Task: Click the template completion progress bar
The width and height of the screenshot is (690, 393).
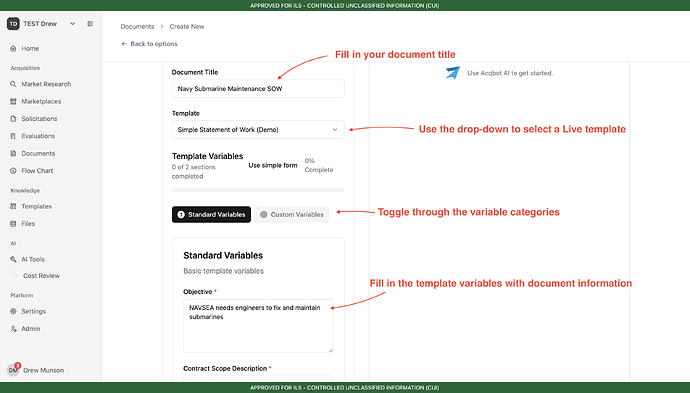Action: [258, 190]
